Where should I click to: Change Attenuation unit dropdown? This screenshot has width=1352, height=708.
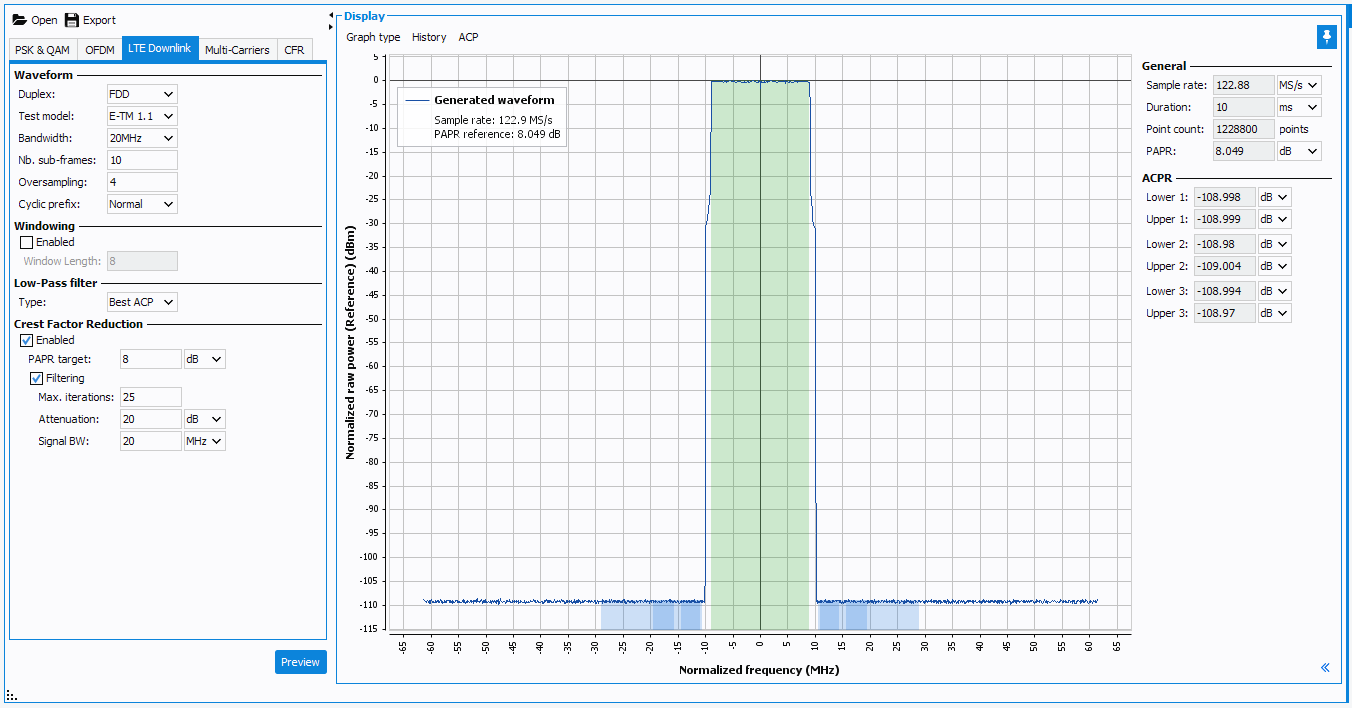pyautogui.click(x=205, y=419)
